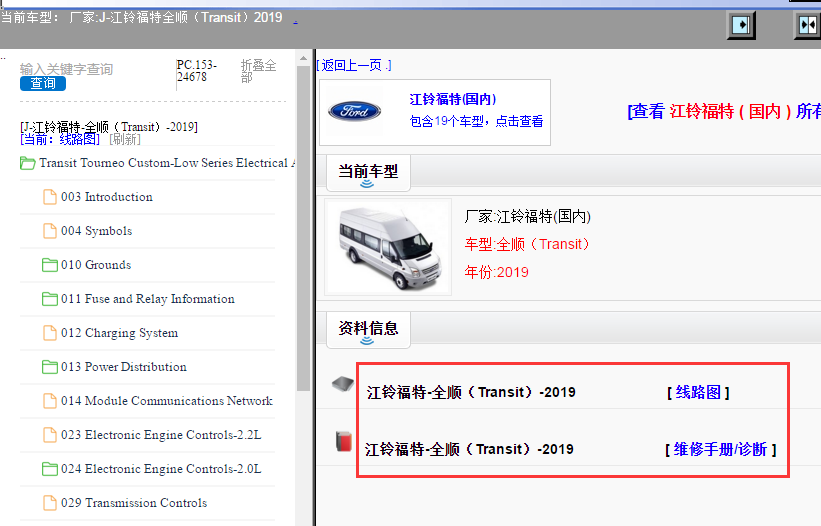821x526 pixels.
Task: Click the underlined link after 2019 in header
Action: tap(295, 21)
